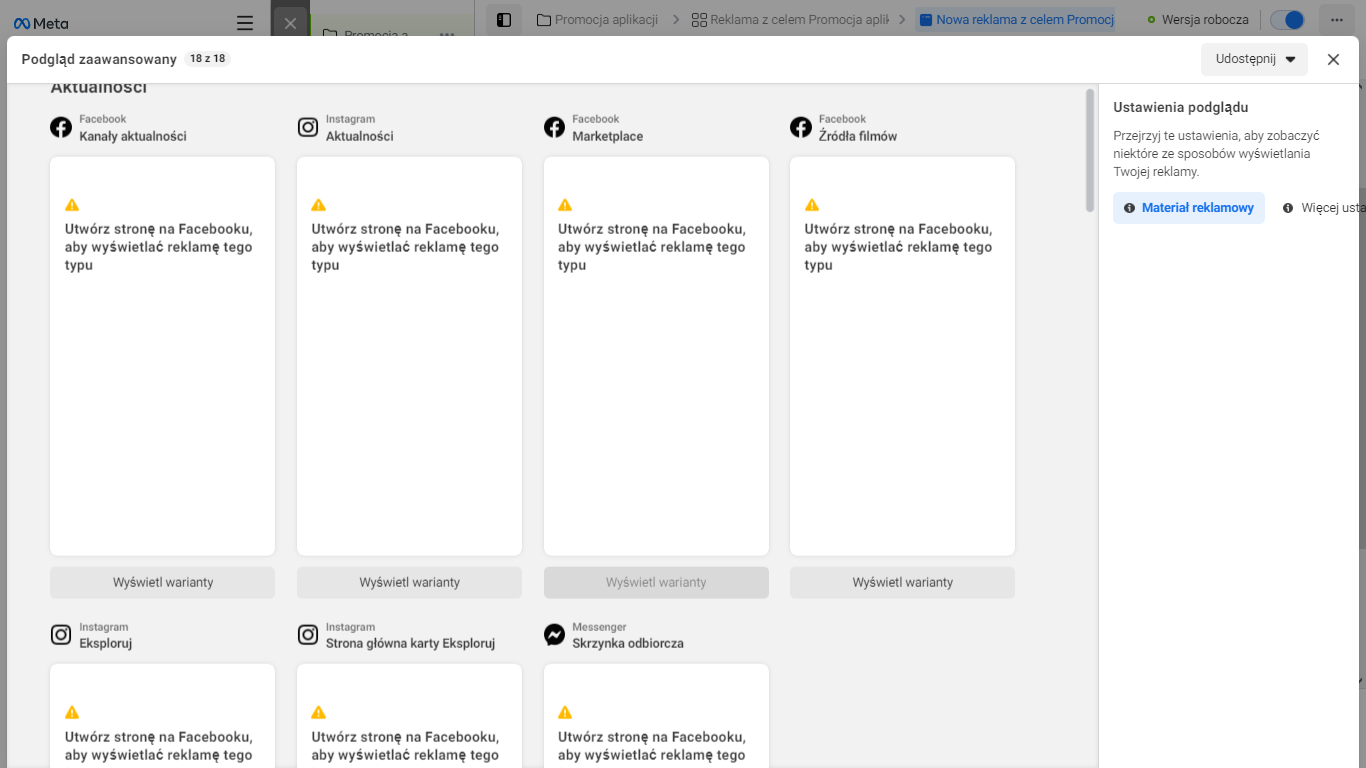
Task: Toggle the blue switch near Wersja robocza
Action: pos(1287,20)
